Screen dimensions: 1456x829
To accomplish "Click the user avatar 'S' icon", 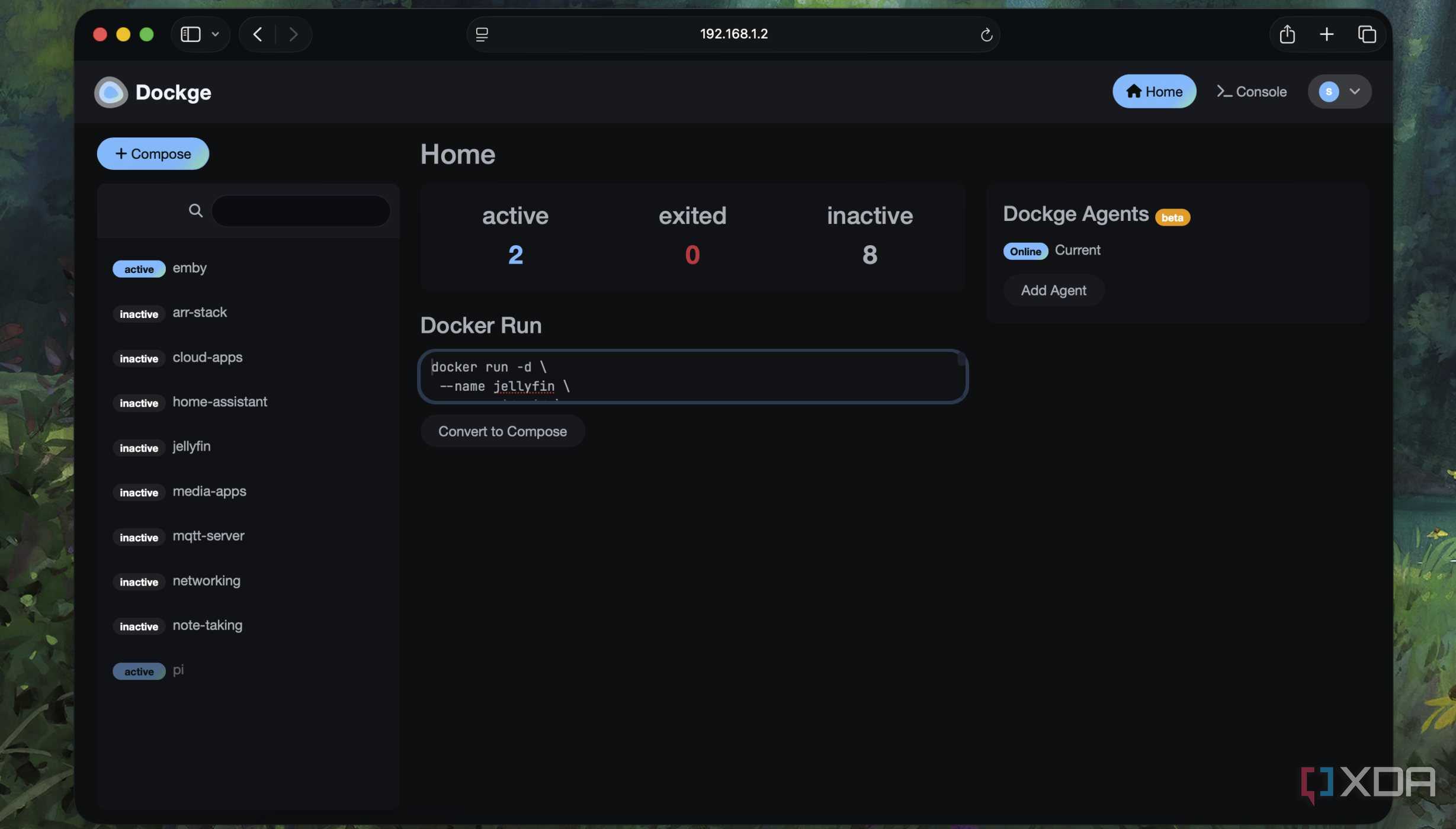I will pos(1329,92).
